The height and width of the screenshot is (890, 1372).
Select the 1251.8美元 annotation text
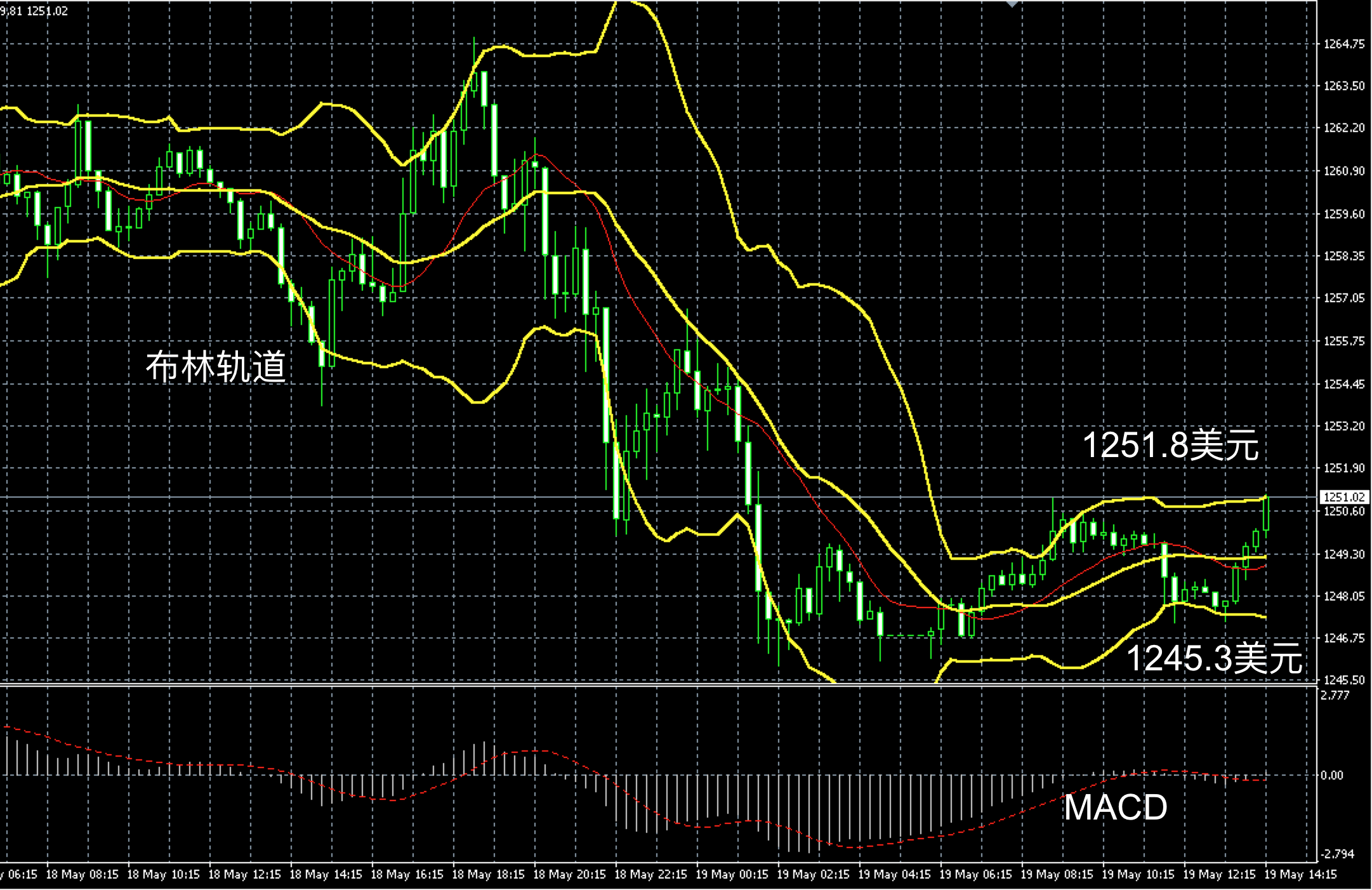1170,444
